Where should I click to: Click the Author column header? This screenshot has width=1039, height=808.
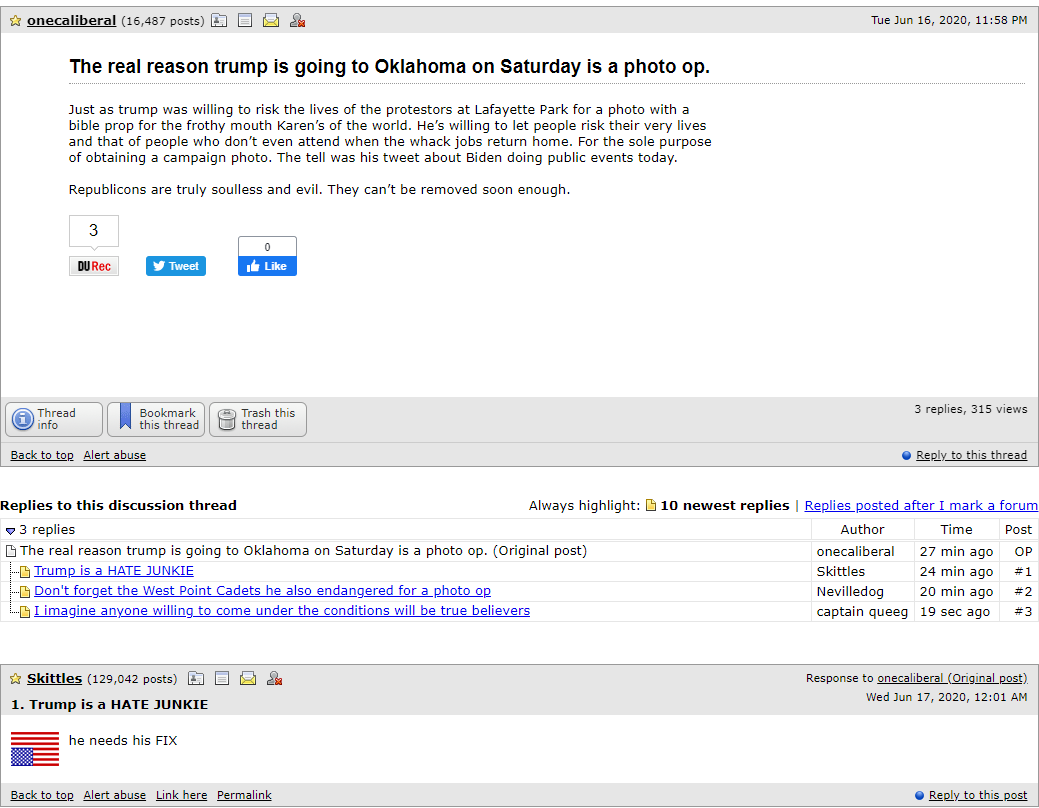pos(862,530)
